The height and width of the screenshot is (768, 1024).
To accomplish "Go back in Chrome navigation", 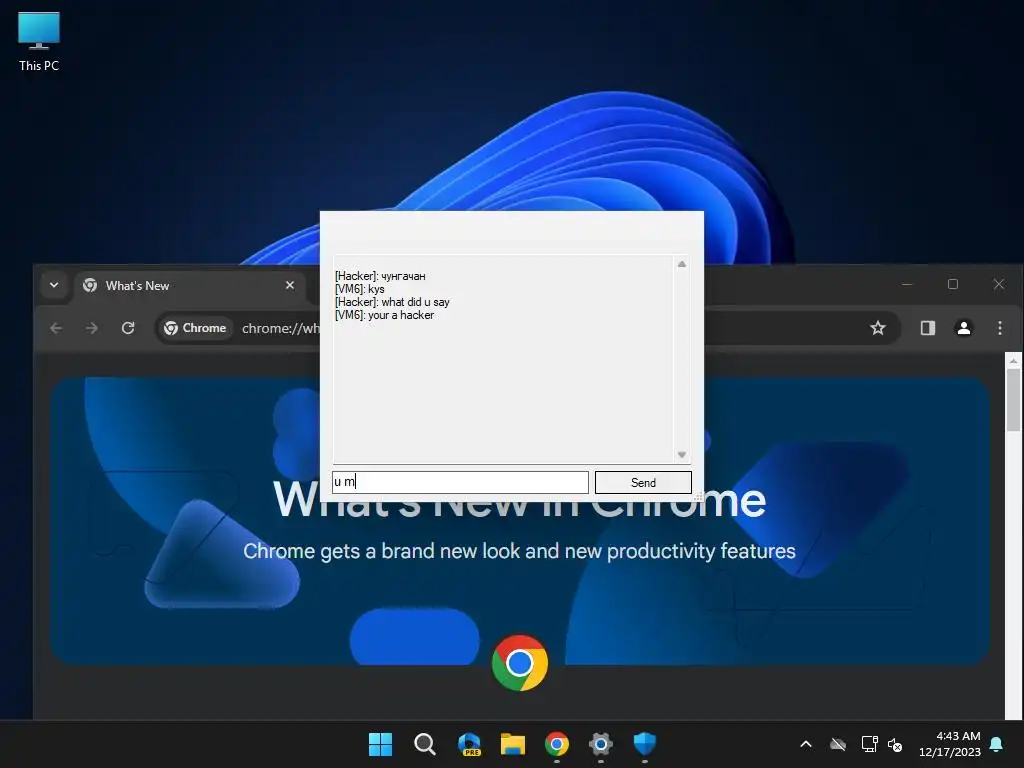I will [56, 328].
